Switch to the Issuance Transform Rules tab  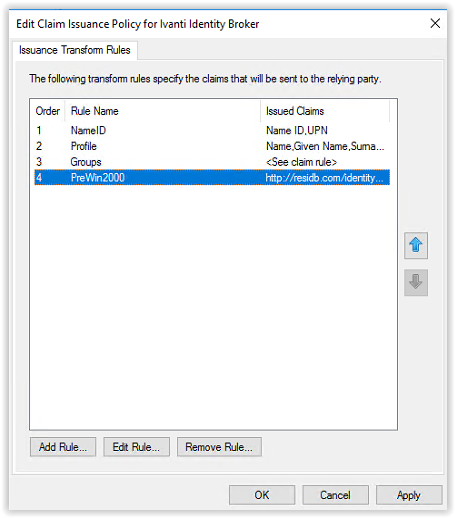[x=75, y=50]
